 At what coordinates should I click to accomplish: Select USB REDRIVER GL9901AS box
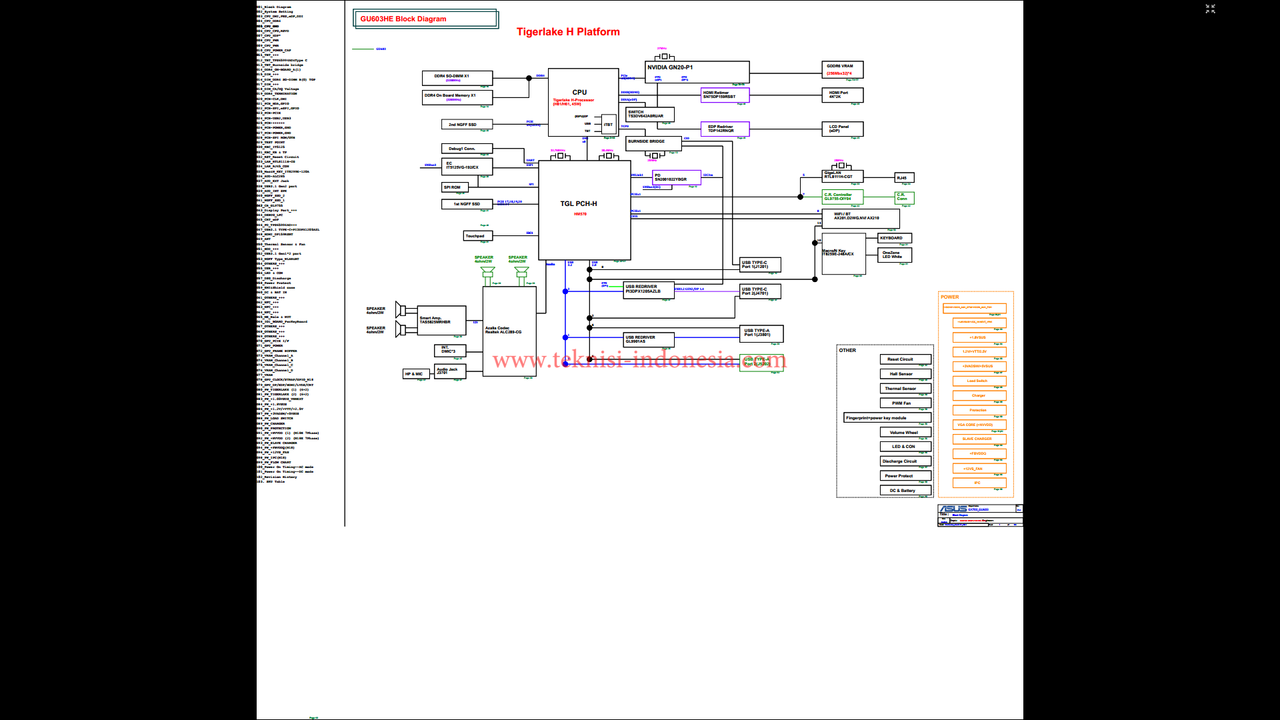click(648, 339)
